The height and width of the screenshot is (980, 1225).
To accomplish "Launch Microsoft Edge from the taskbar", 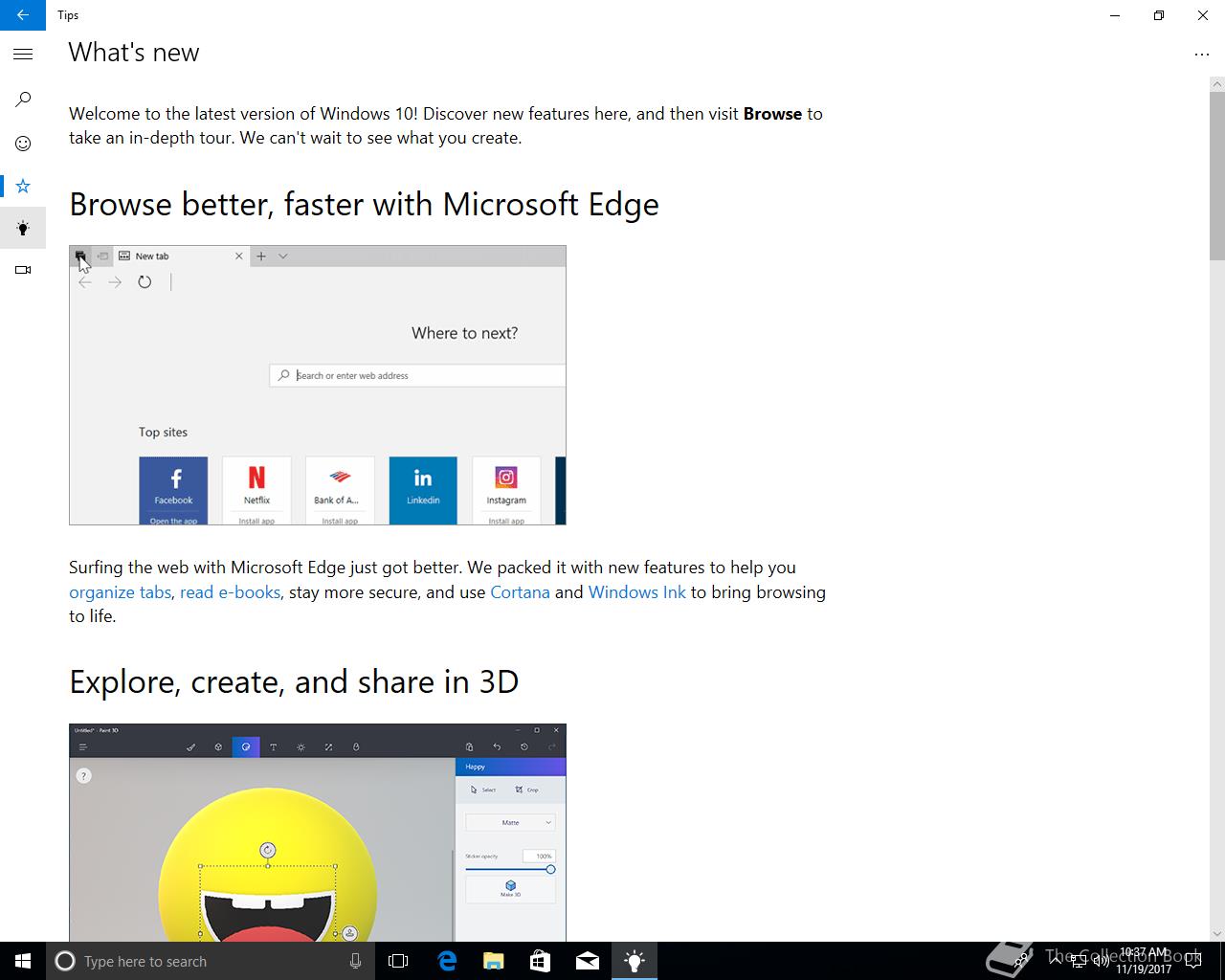I will coord(447,961).
